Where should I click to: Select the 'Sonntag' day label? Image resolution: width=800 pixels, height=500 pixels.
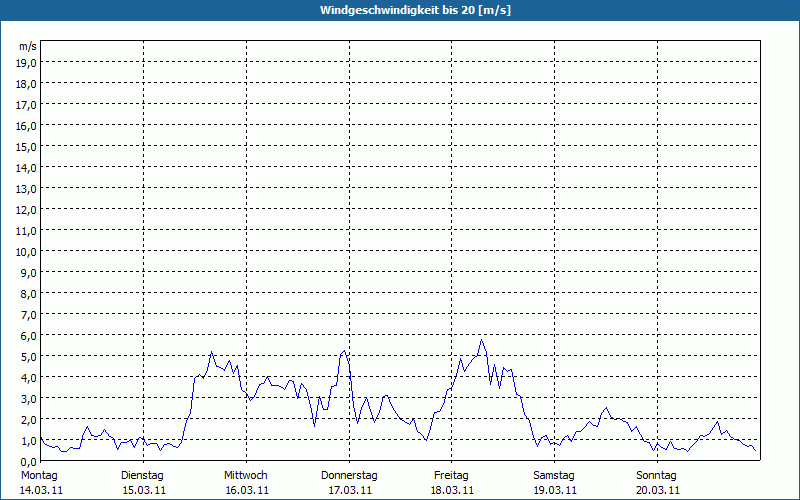click(x=656, y=476)
